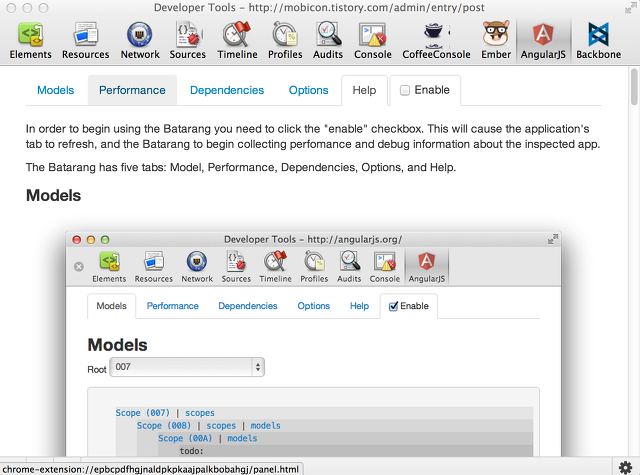Open the Console panel in the main toolbar
The width and height of the screenshot is (640, 475).
click(x=373, y=41)
